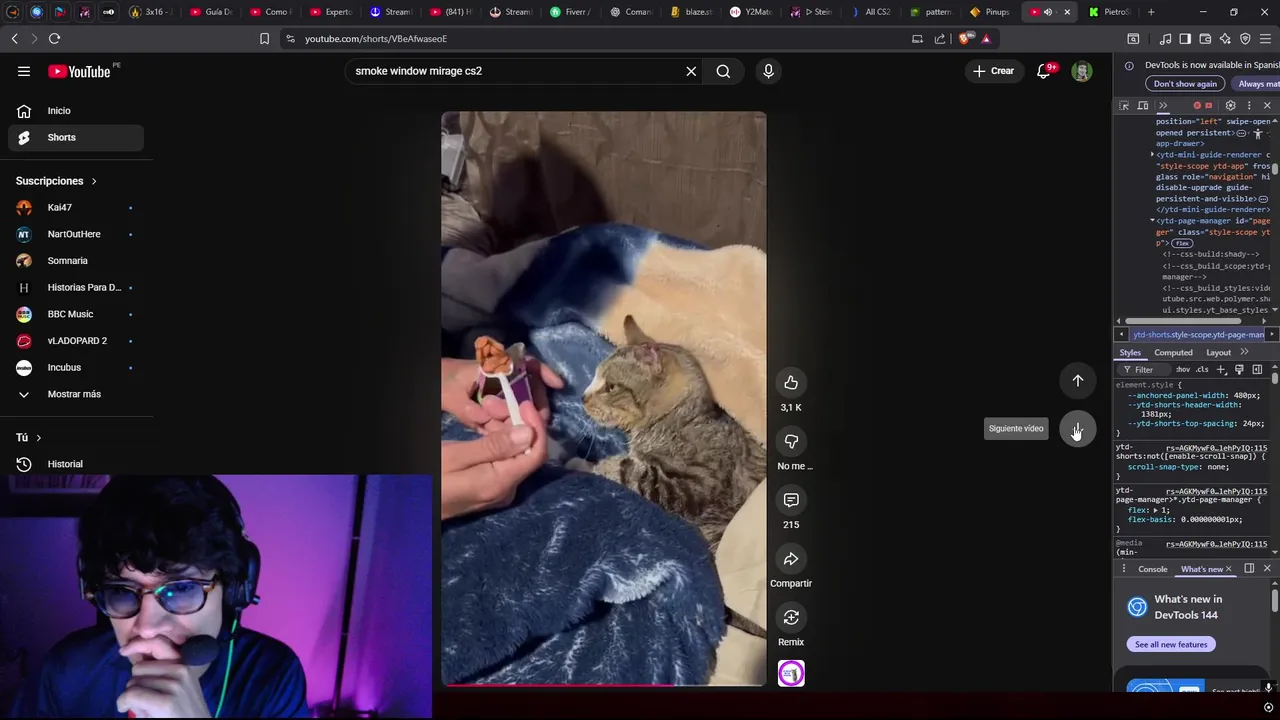The width and height of the screenshot is (1280, 720).
Task: Expand the Tú section
Action: (x=28, y=438)
